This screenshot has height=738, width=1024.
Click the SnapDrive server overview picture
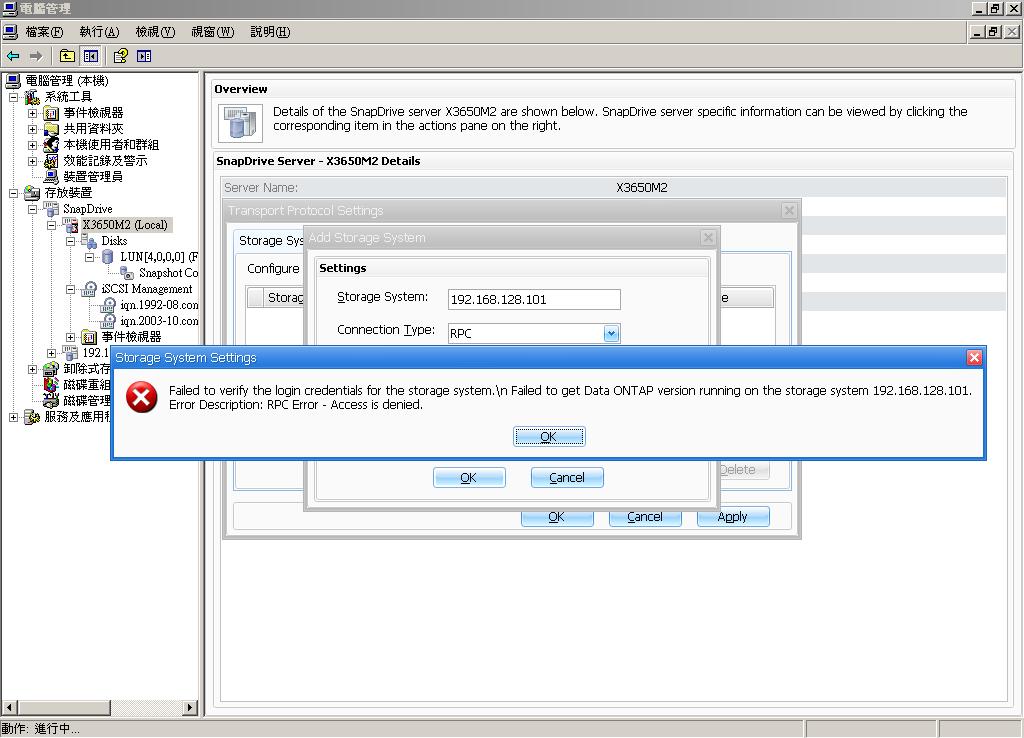click(x=240, y=123)
